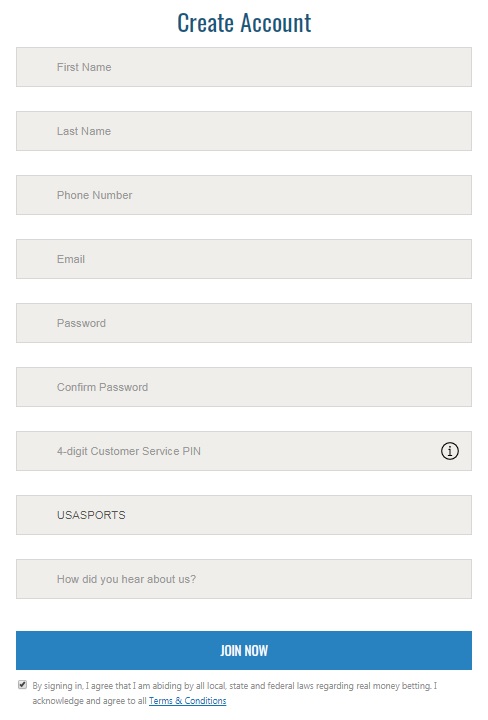Activate the Email text box
Viewport: 488px width, 720px height.
[244, 259]
